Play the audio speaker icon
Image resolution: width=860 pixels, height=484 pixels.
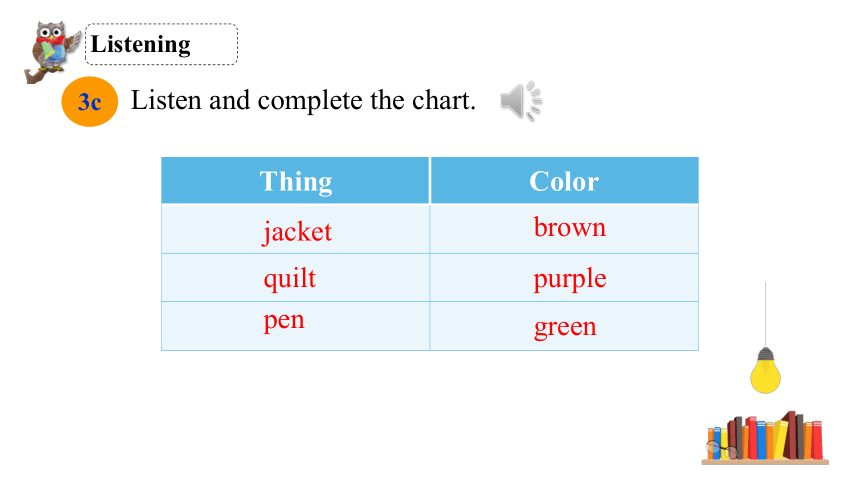[x=520, y=101]
